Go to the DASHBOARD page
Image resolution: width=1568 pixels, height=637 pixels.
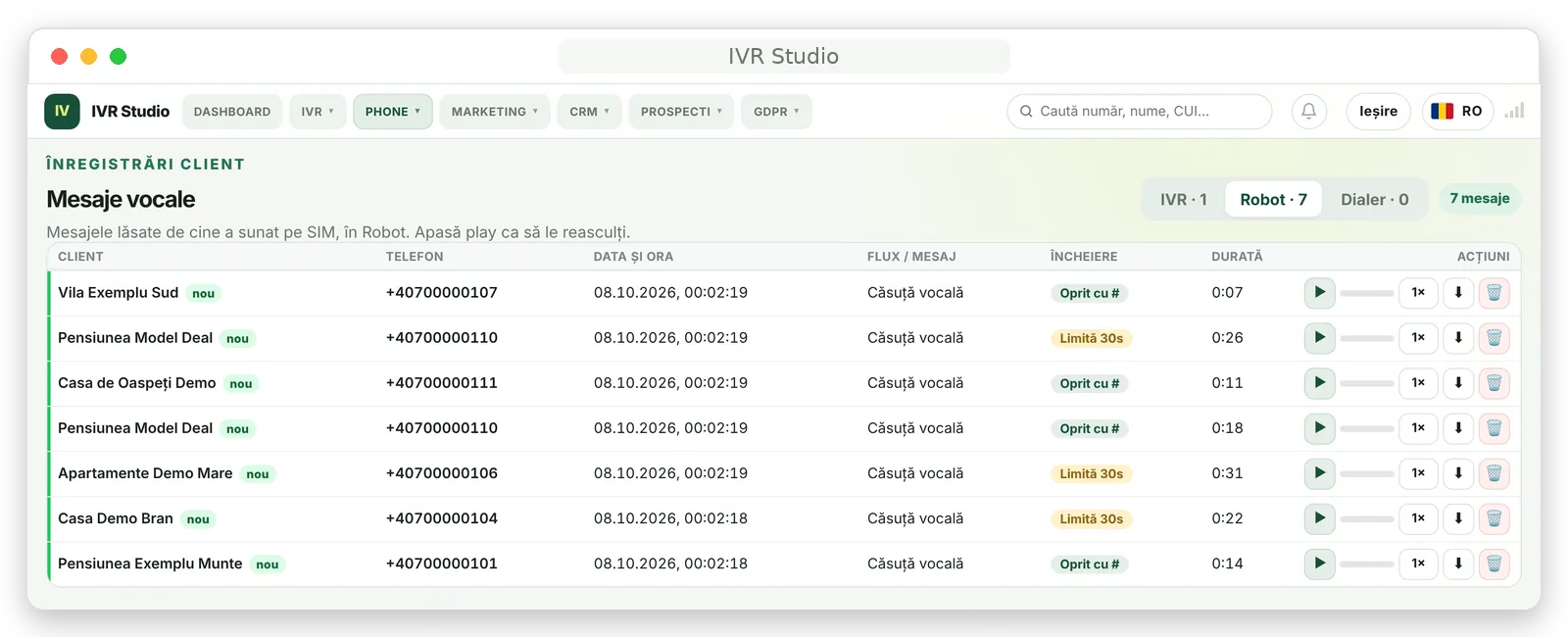(232, 112)
